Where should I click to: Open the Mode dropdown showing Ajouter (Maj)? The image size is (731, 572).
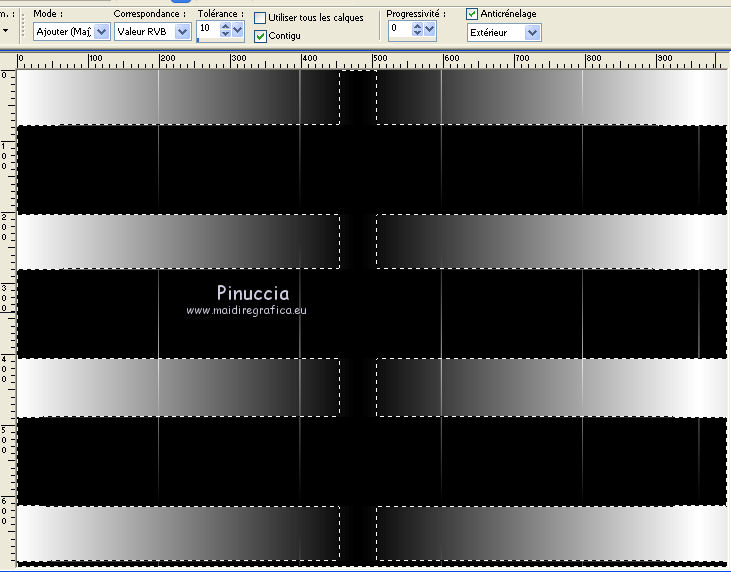click(x=71, y=32)
